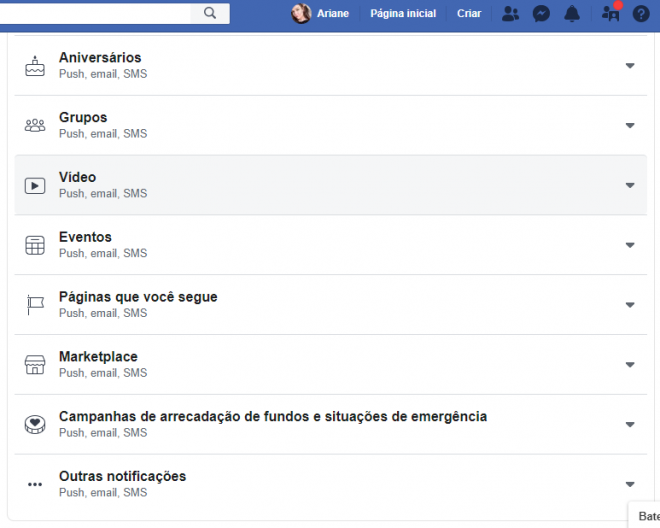The width and height of the screenshot is (660, 528).
Task: Click the Marketplace storefront icon
Action: 35,365
